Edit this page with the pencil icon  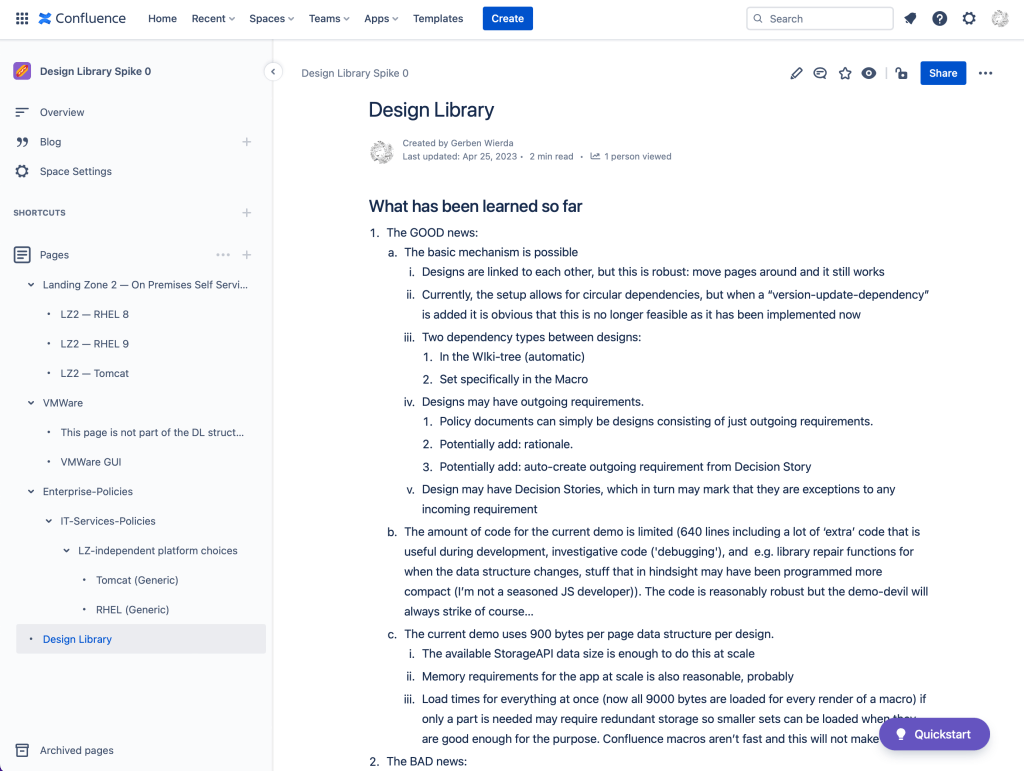pyautogui.click(x=796, y=73)
